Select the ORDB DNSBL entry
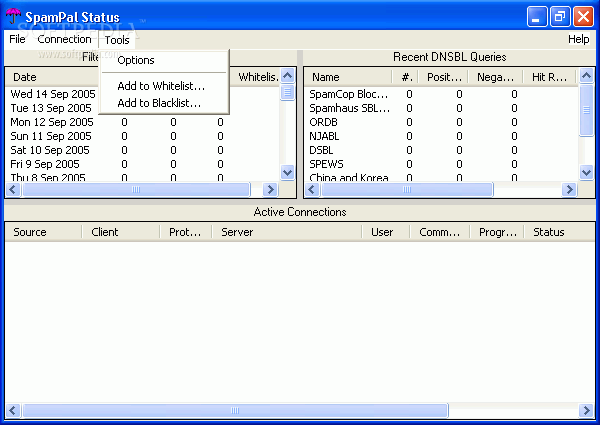The width and height of the screenshot is (600, 425). 442,122
